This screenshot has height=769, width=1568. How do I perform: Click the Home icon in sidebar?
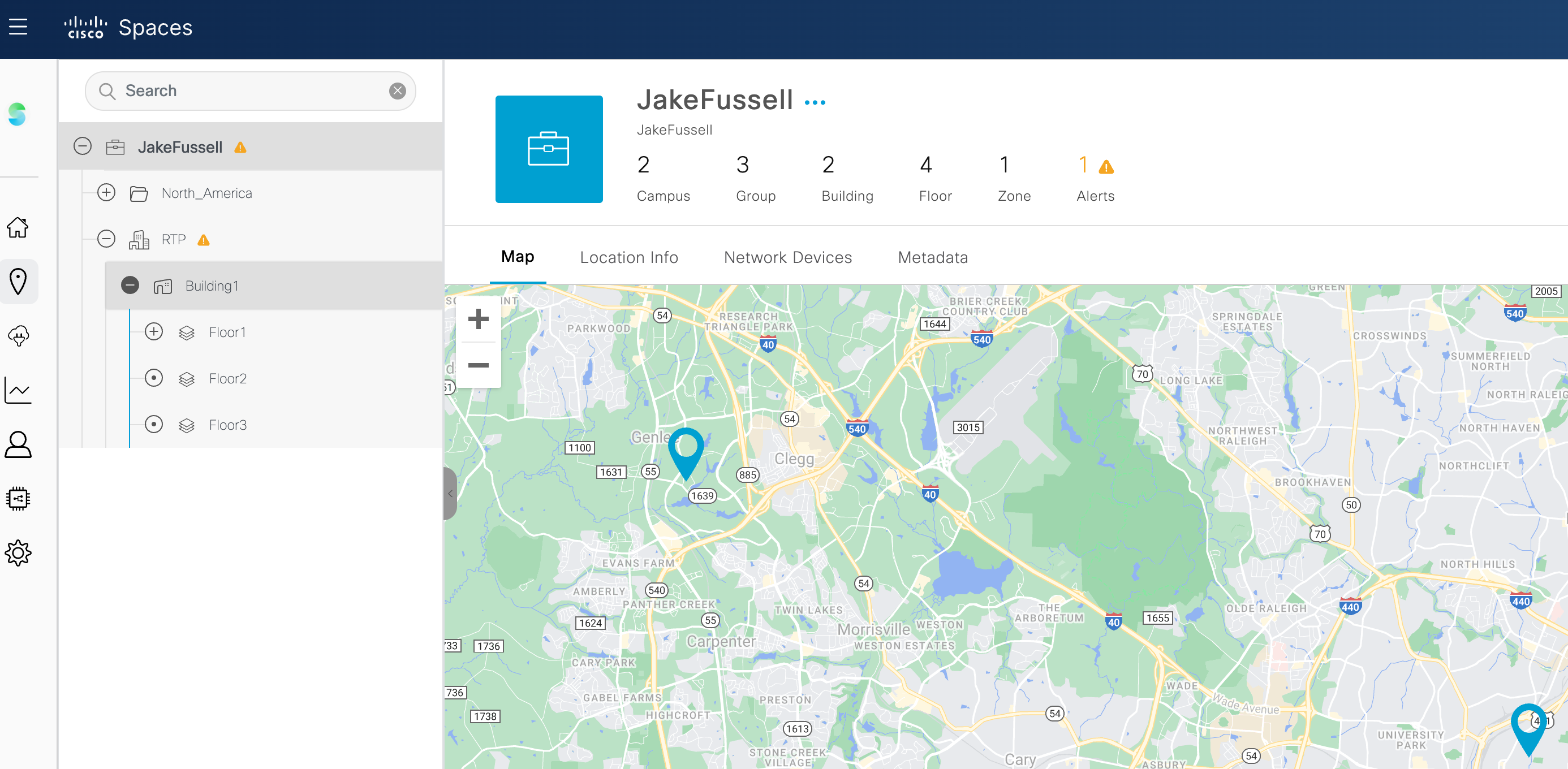coord(18,227)
